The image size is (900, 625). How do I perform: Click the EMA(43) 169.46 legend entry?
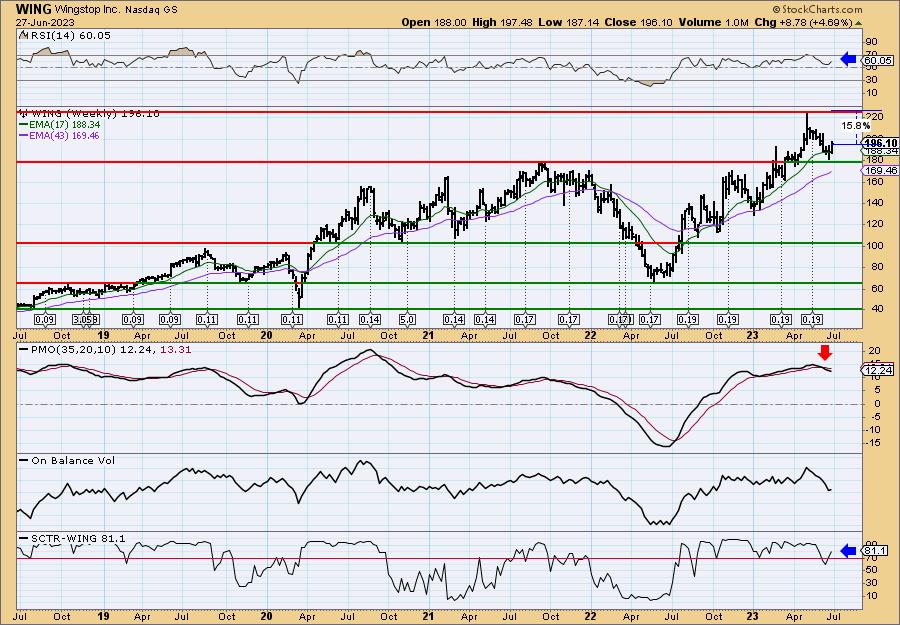pyautogui.click(x=60, y=135)
